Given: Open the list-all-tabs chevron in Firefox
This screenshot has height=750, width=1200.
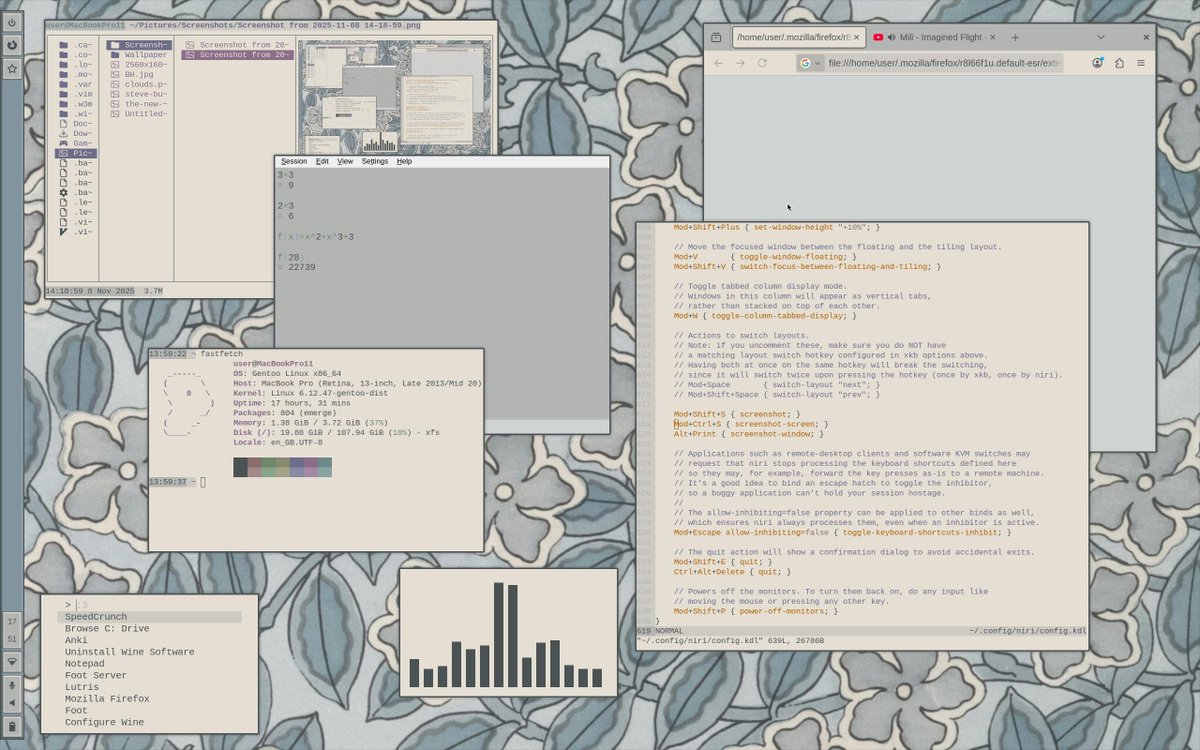Looking at the screenshot, I should point(1100,37).
